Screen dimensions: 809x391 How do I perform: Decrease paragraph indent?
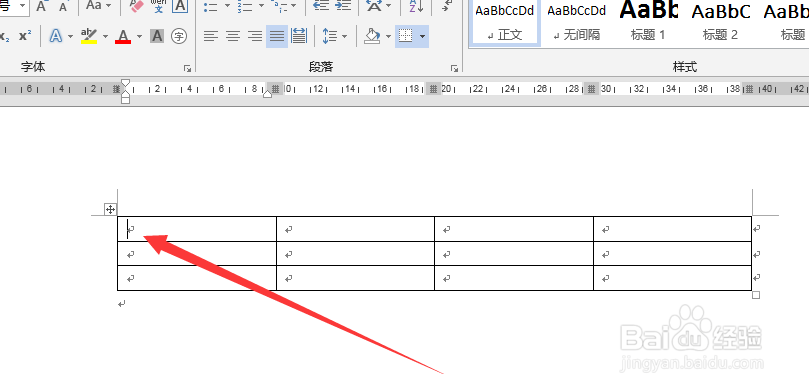tap(321, 6)
